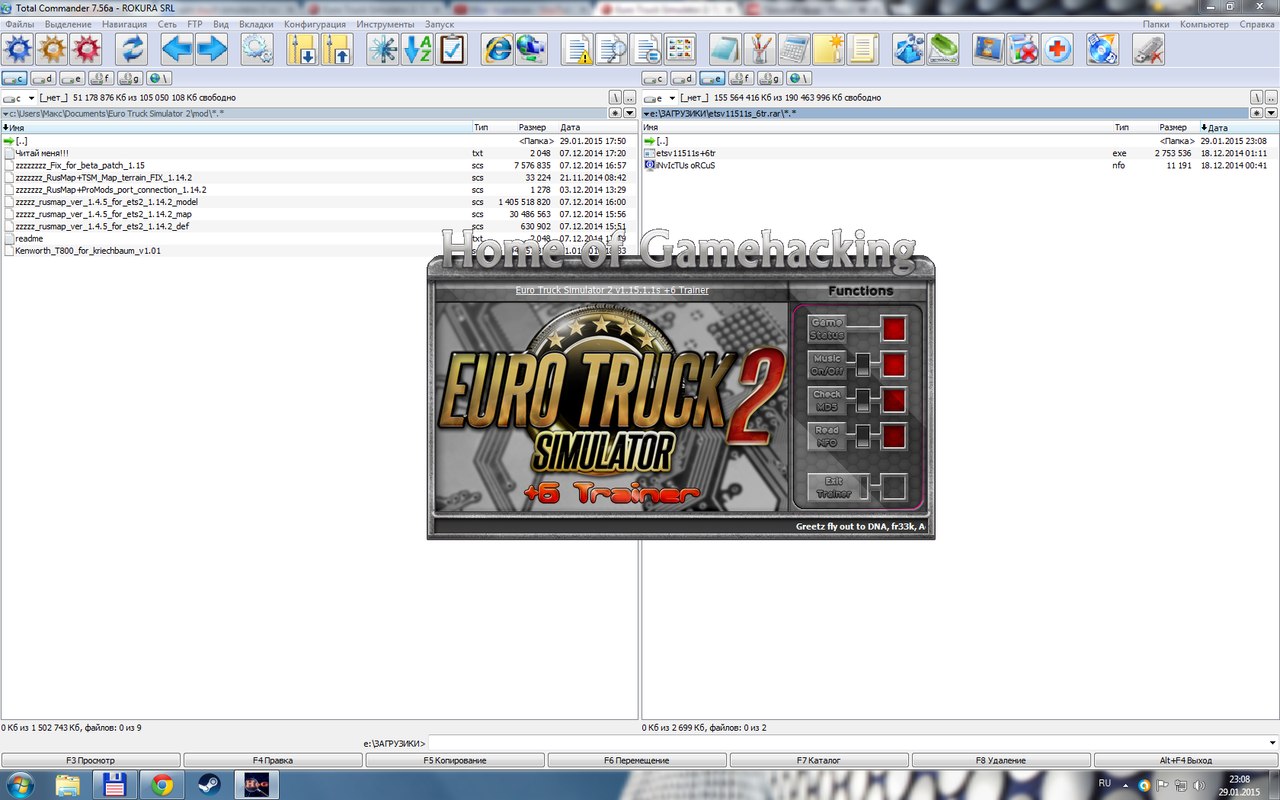Viewport: 1280px width, 800px height.
Task: Click the folder icon with up arrow
Action: tap(336, 49)
